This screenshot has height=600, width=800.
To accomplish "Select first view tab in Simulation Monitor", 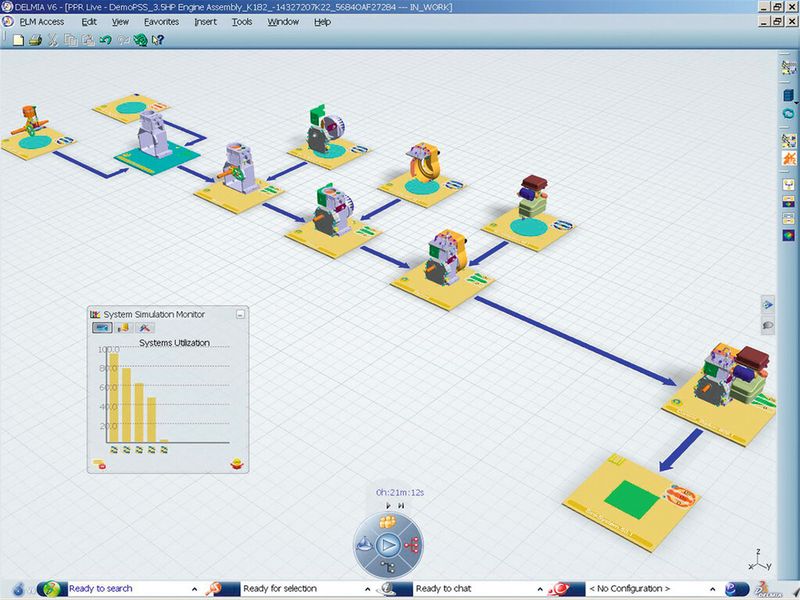I will pos(102,328).
